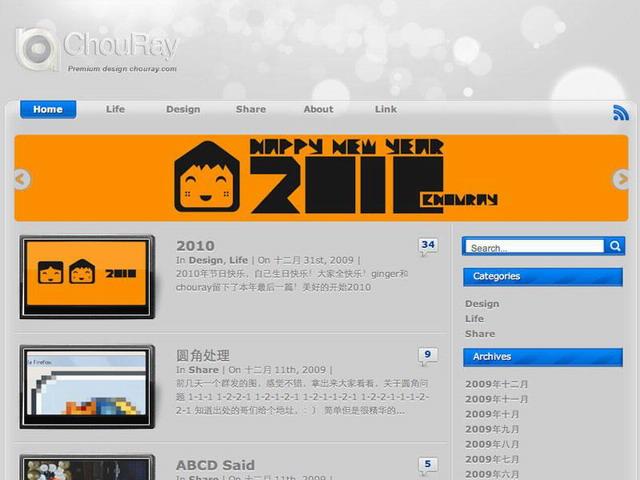
Task: Open archive 2009年十二月
Action: [x=497, y=384]
